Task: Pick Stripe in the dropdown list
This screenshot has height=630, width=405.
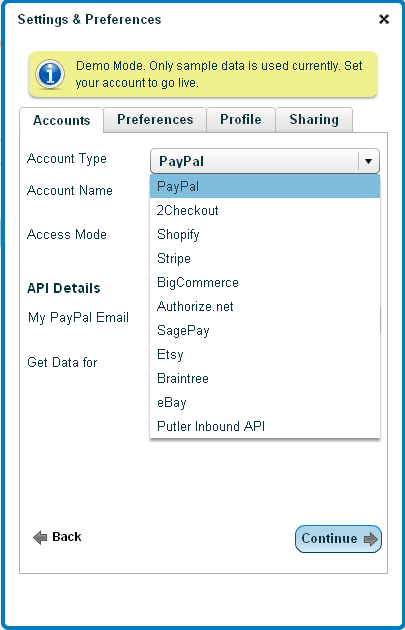Action: (x=265, y=258)
